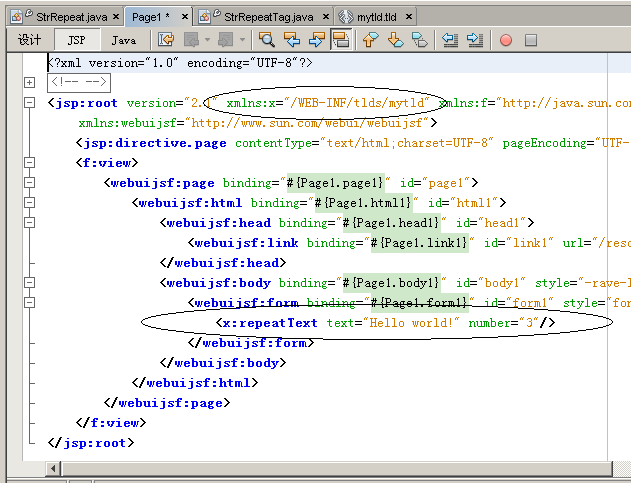Click Find Previous Occurrence icon
Image resolution: width=631 pixels, height=483 pixels.
291,40
